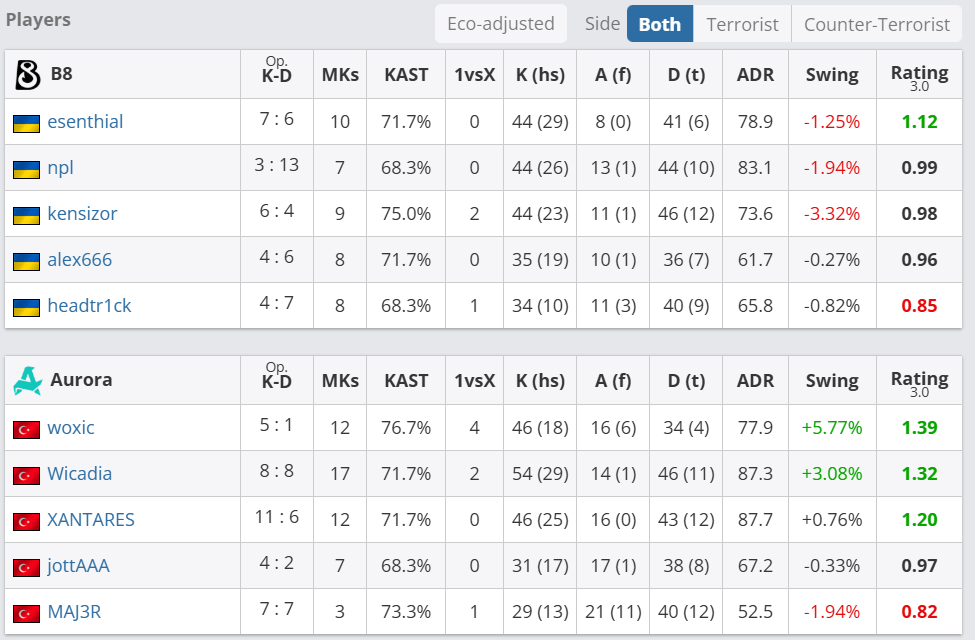Sort Aurora table by Swing column
The width and height of the screenshot is (975, 640).
tap(831, 380)
